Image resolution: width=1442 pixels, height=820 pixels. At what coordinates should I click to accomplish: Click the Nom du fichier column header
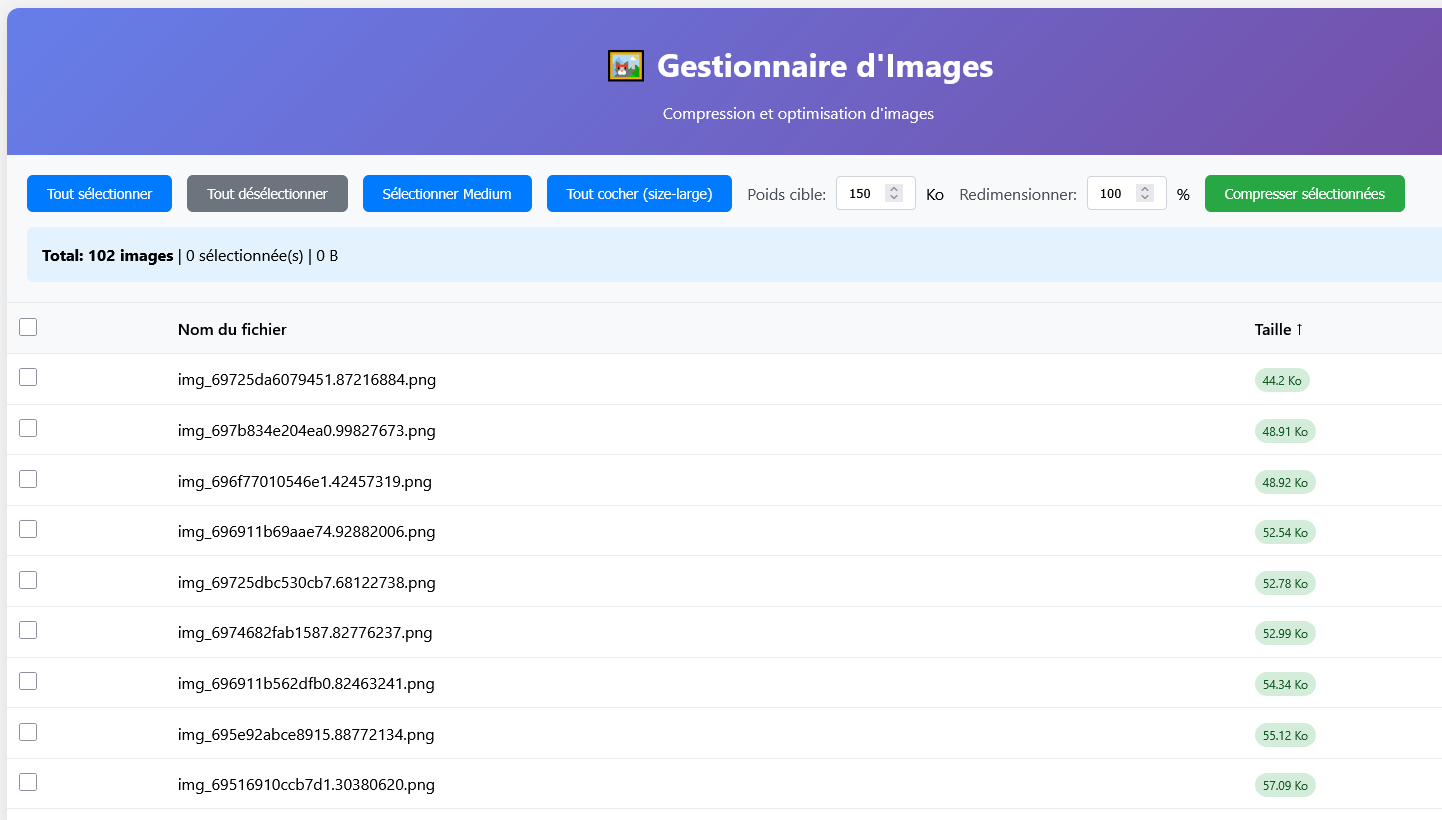pos(232,330)
